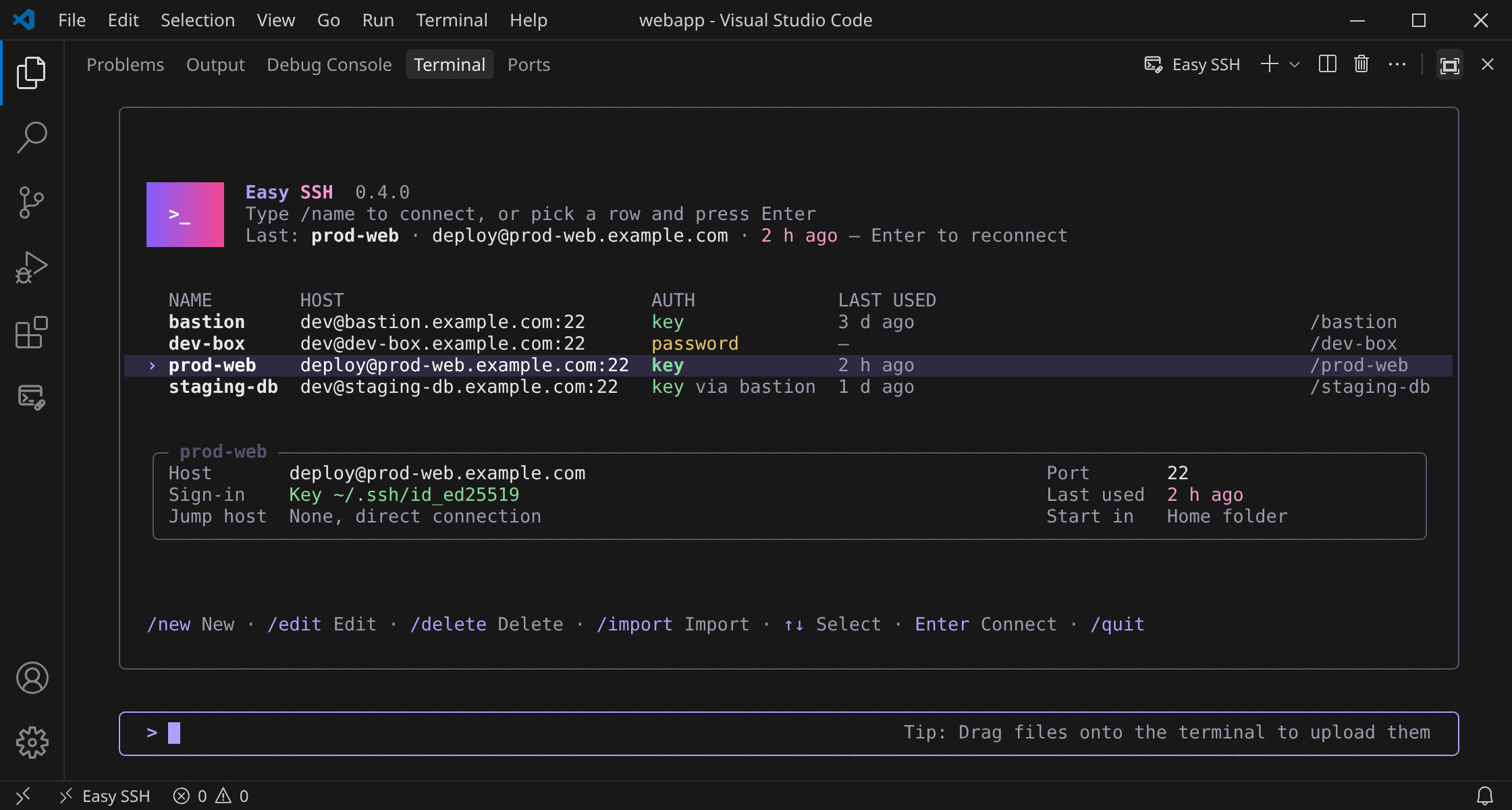Click the new terminal plus icon
This screenshot has height=810, width=1512.
1270,64
